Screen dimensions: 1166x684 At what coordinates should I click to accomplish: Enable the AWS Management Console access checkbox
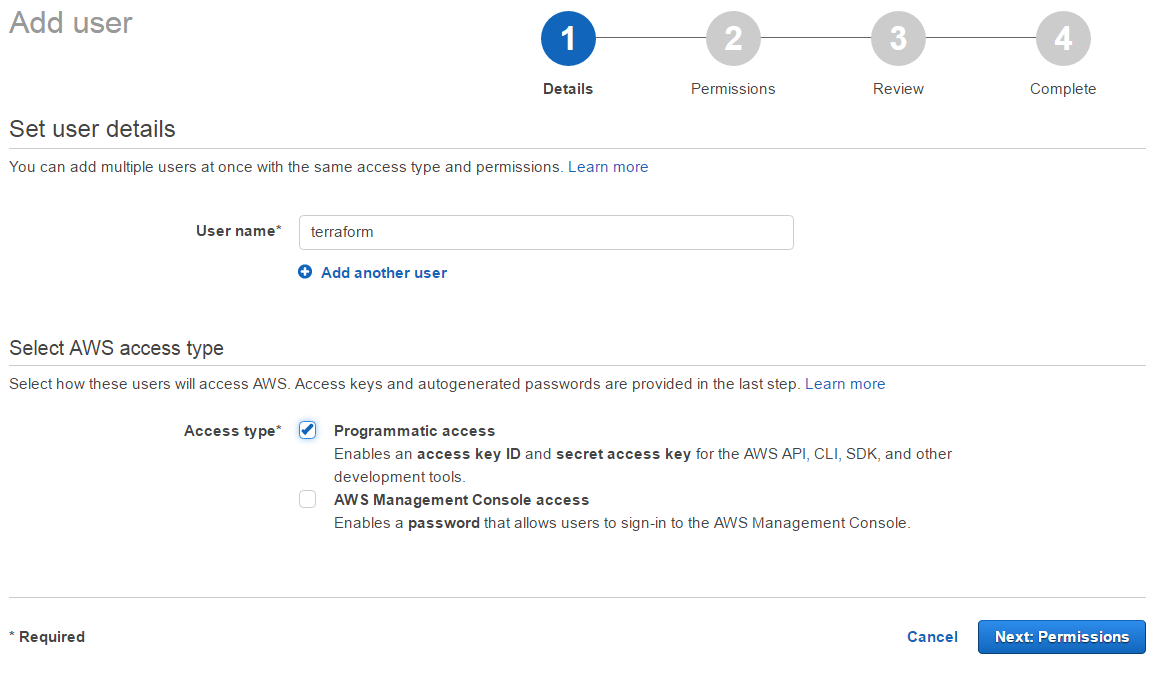pos(308,499)
